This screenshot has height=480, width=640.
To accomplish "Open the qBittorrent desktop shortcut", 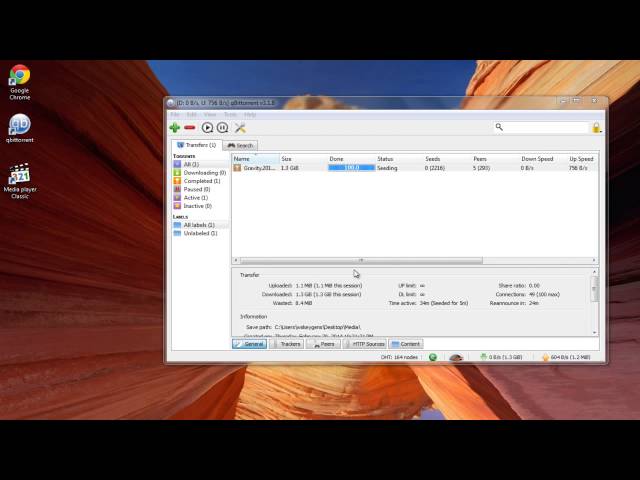I will point(20,128).
